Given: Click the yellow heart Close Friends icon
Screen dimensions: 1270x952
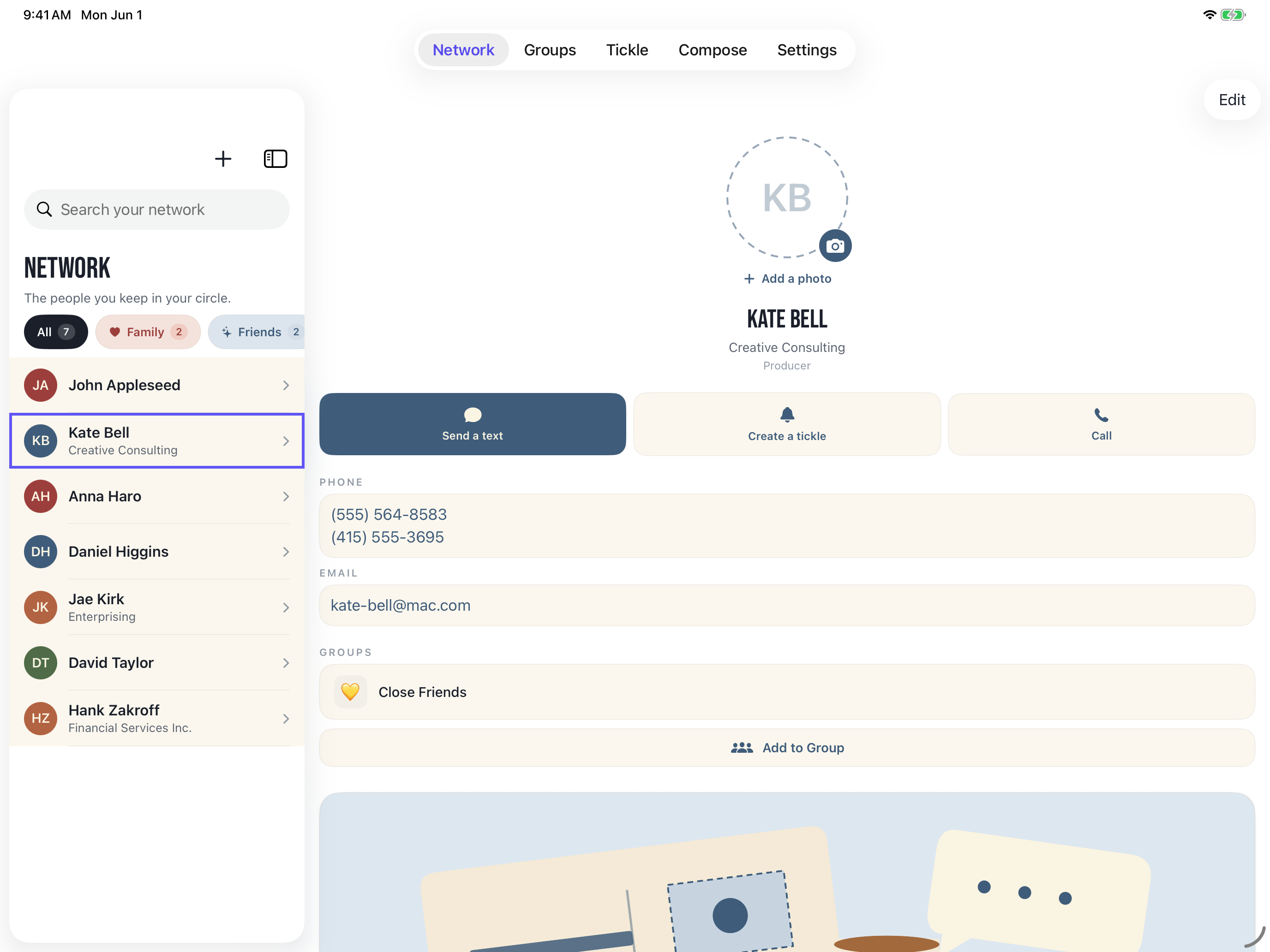Looking at the screenshot, I should coord(350,692).
